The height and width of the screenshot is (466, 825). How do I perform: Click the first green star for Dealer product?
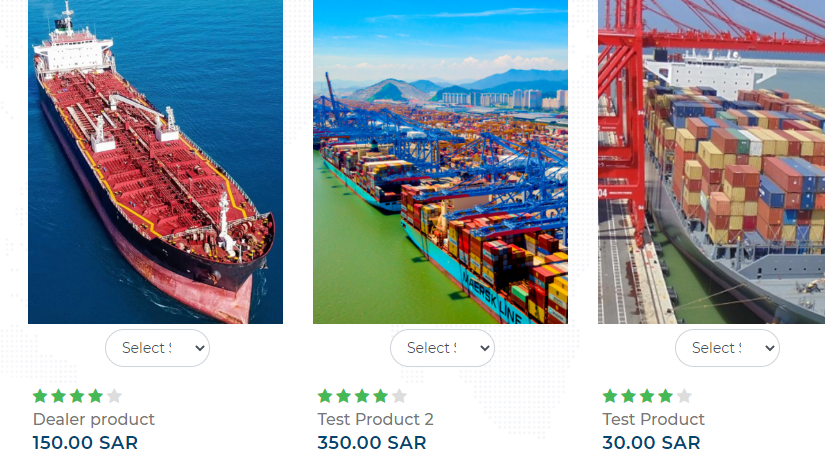[41, 396]
